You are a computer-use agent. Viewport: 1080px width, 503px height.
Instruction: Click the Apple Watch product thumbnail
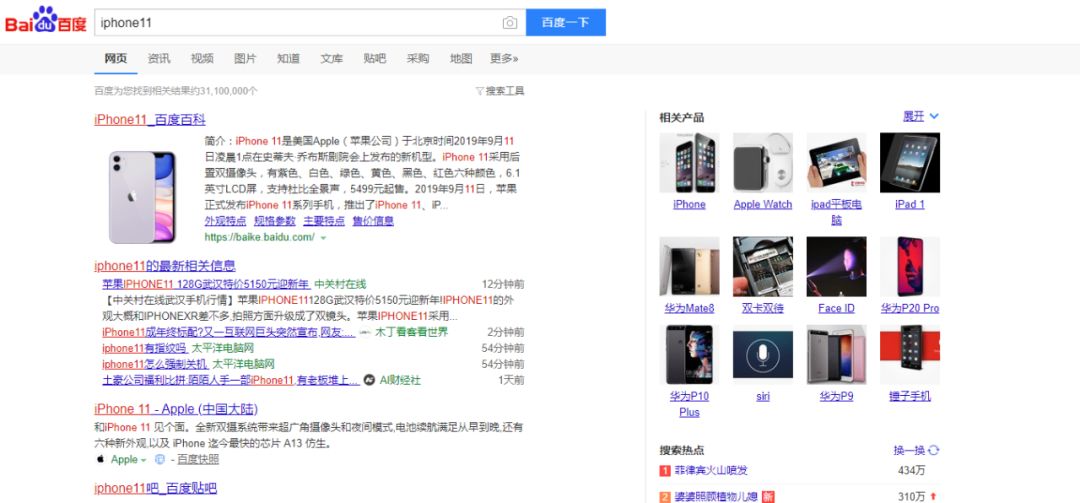click(x=762, y=163)
